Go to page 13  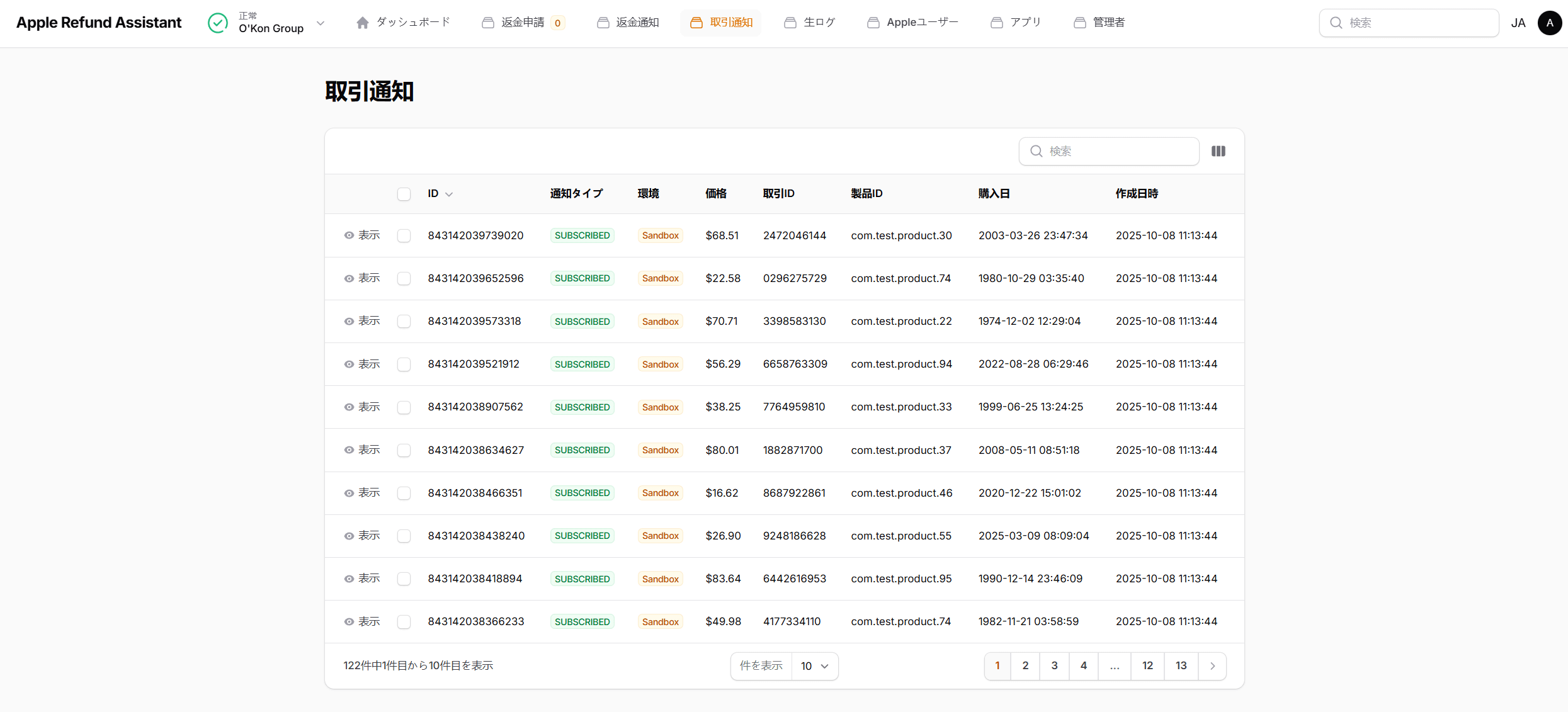(1181, 666)
